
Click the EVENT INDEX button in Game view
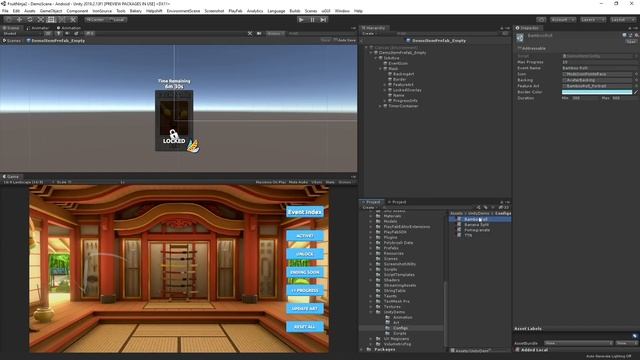(304, 212)
